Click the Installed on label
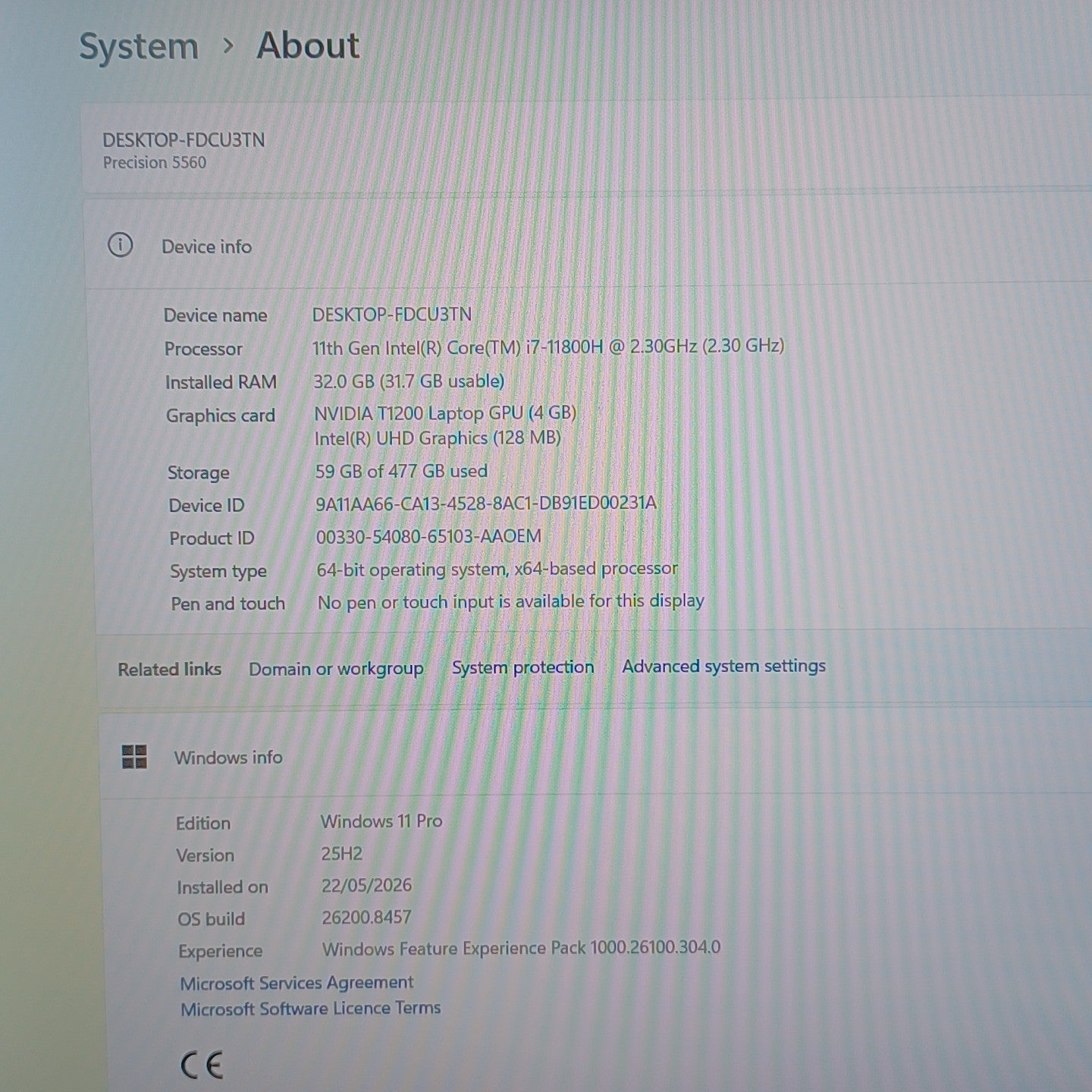This screenshot has width=1092, height=1092. point(223,887)
